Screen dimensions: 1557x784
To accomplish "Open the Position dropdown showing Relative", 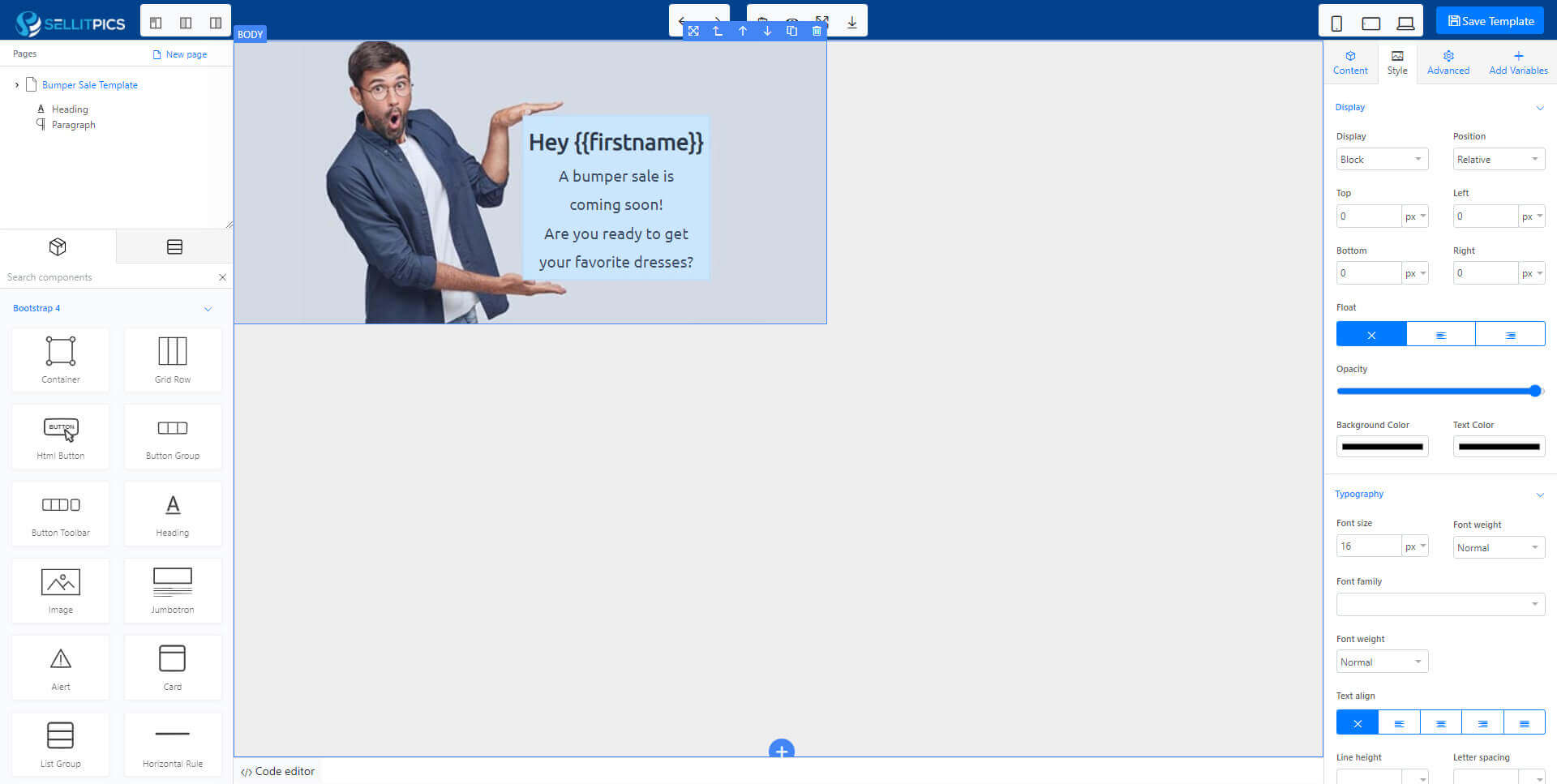I will [1498, 160].
